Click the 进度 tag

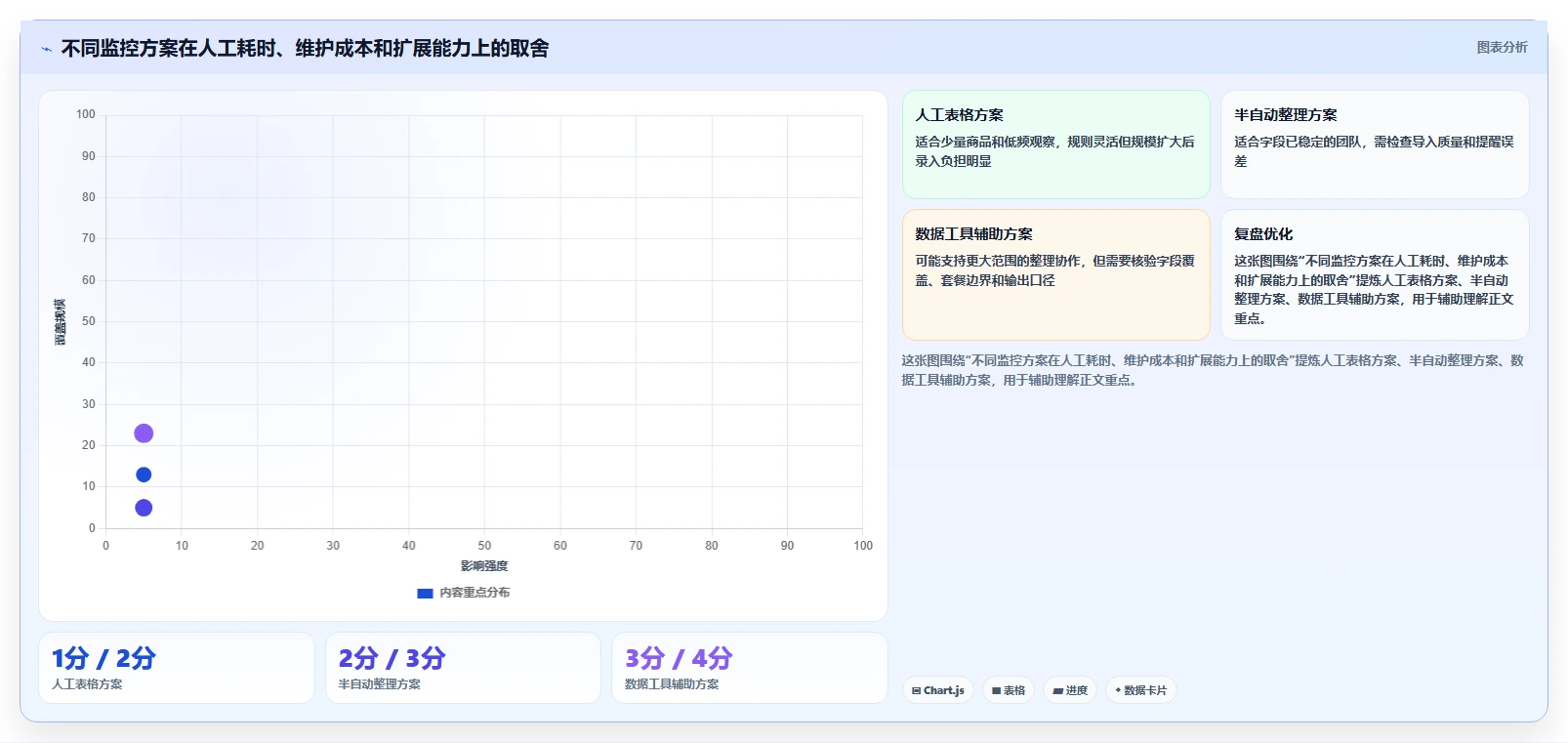pos(1070,690)
